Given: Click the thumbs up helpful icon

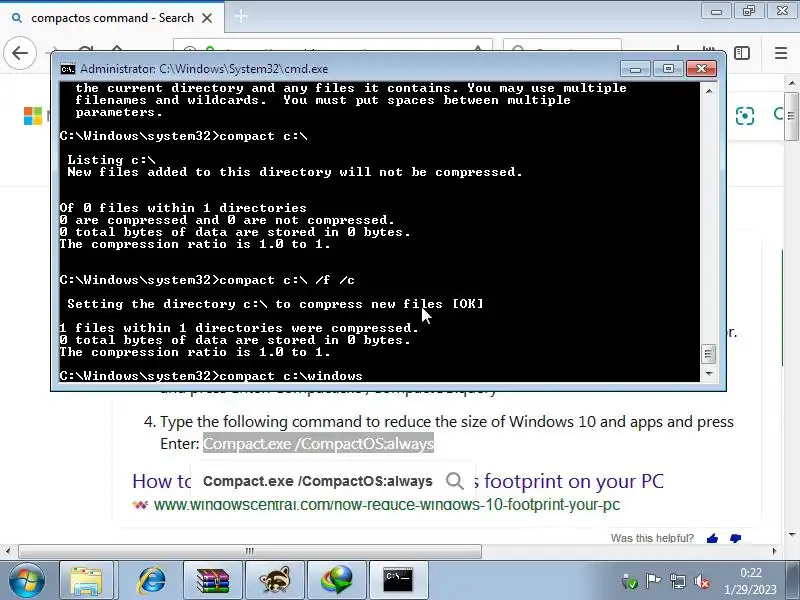Looking at the screenshot, I should point(713,538).
